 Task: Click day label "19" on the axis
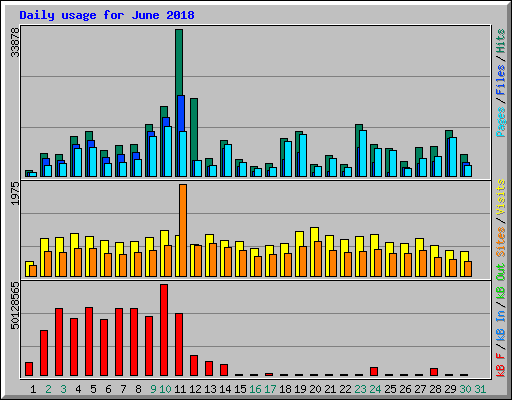pyautogui.click(x=300, y=389)
